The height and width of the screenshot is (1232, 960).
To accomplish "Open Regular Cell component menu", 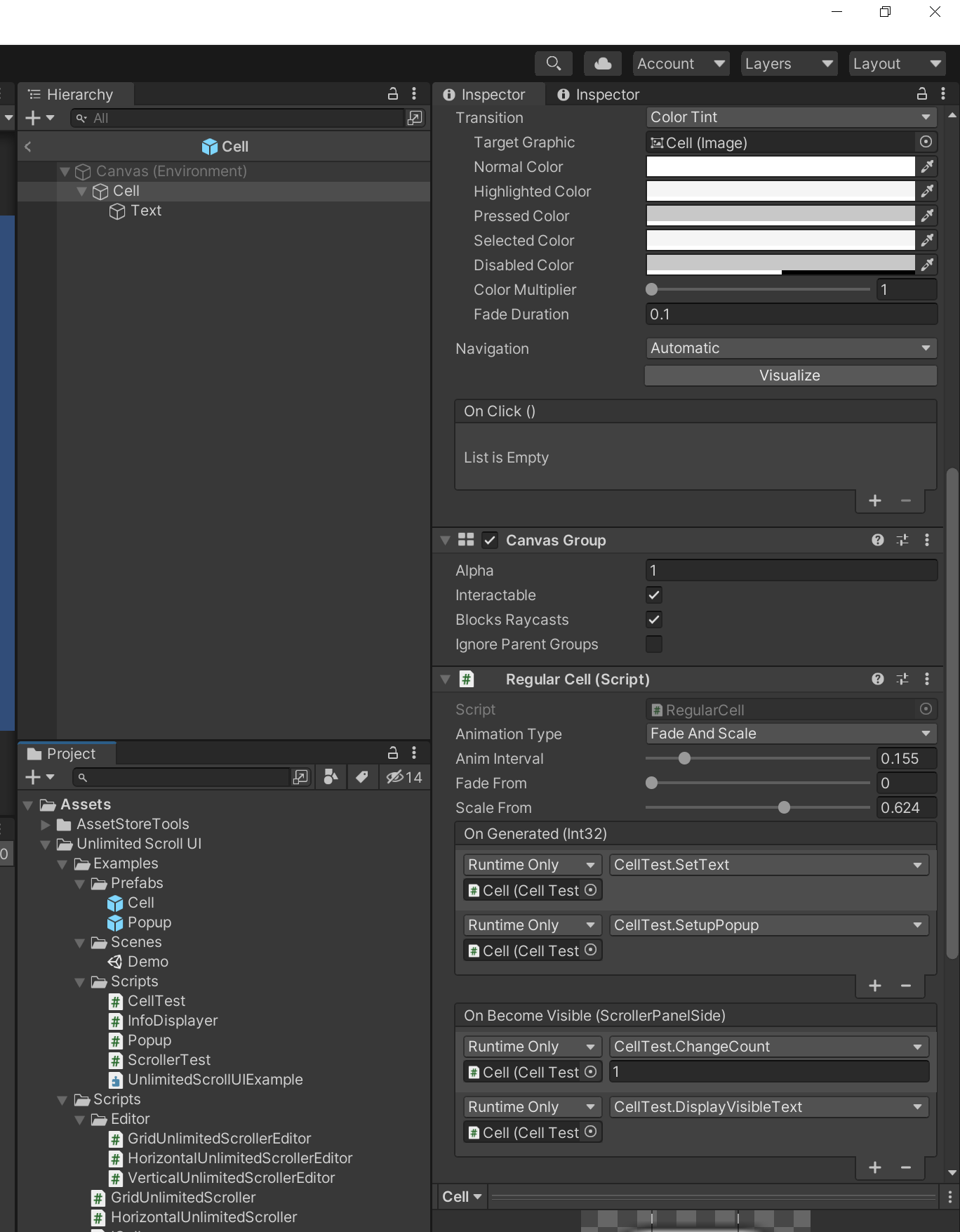I will coord(927,679).
